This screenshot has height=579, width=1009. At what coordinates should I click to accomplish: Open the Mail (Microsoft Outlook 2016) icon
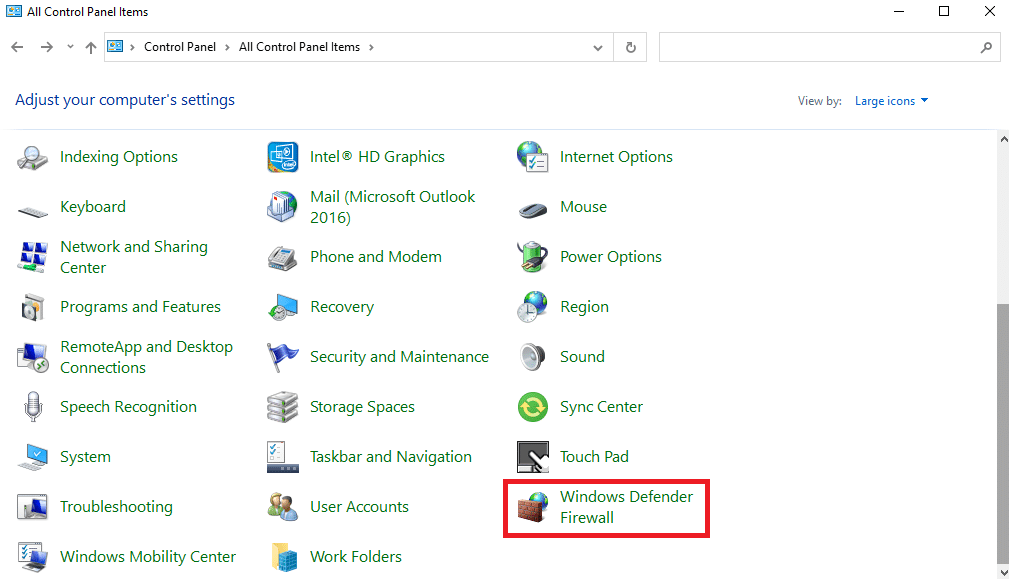(282, 207)
